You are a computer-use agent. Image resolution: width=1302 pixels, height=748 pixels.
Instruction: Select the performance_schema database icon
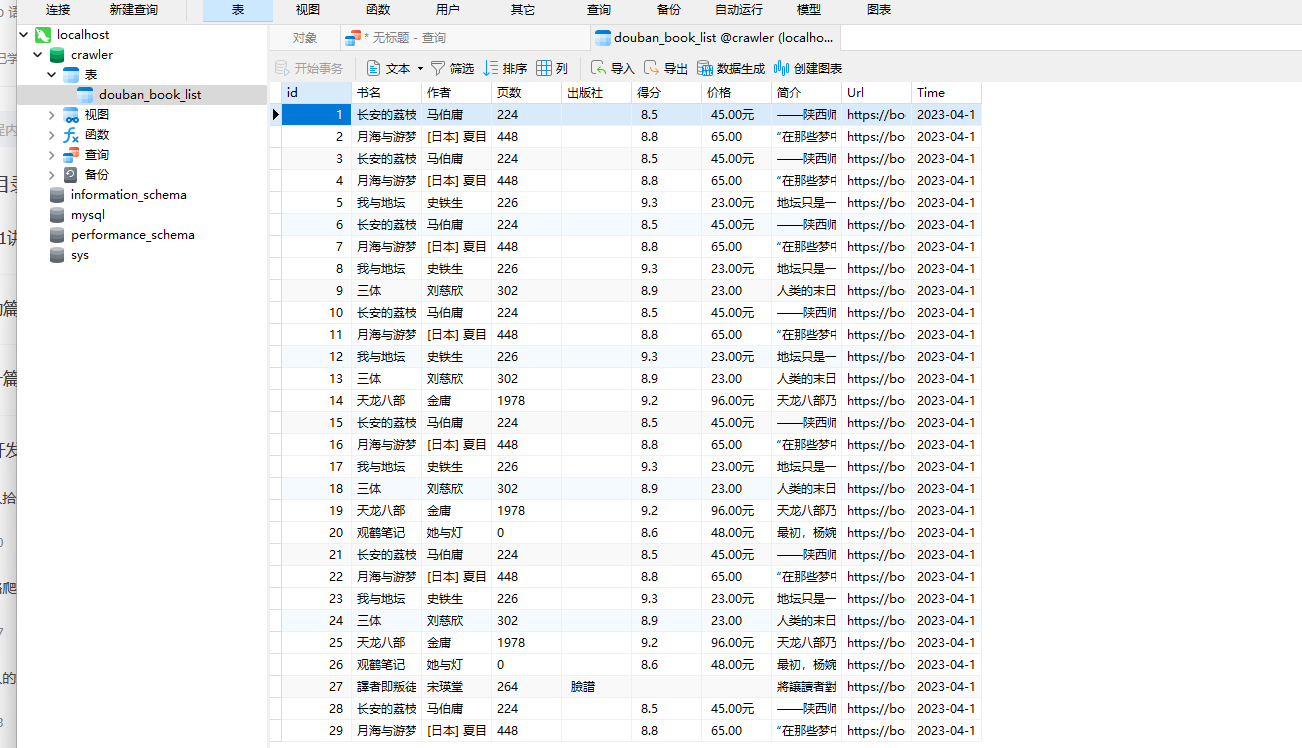click(57, 235)
